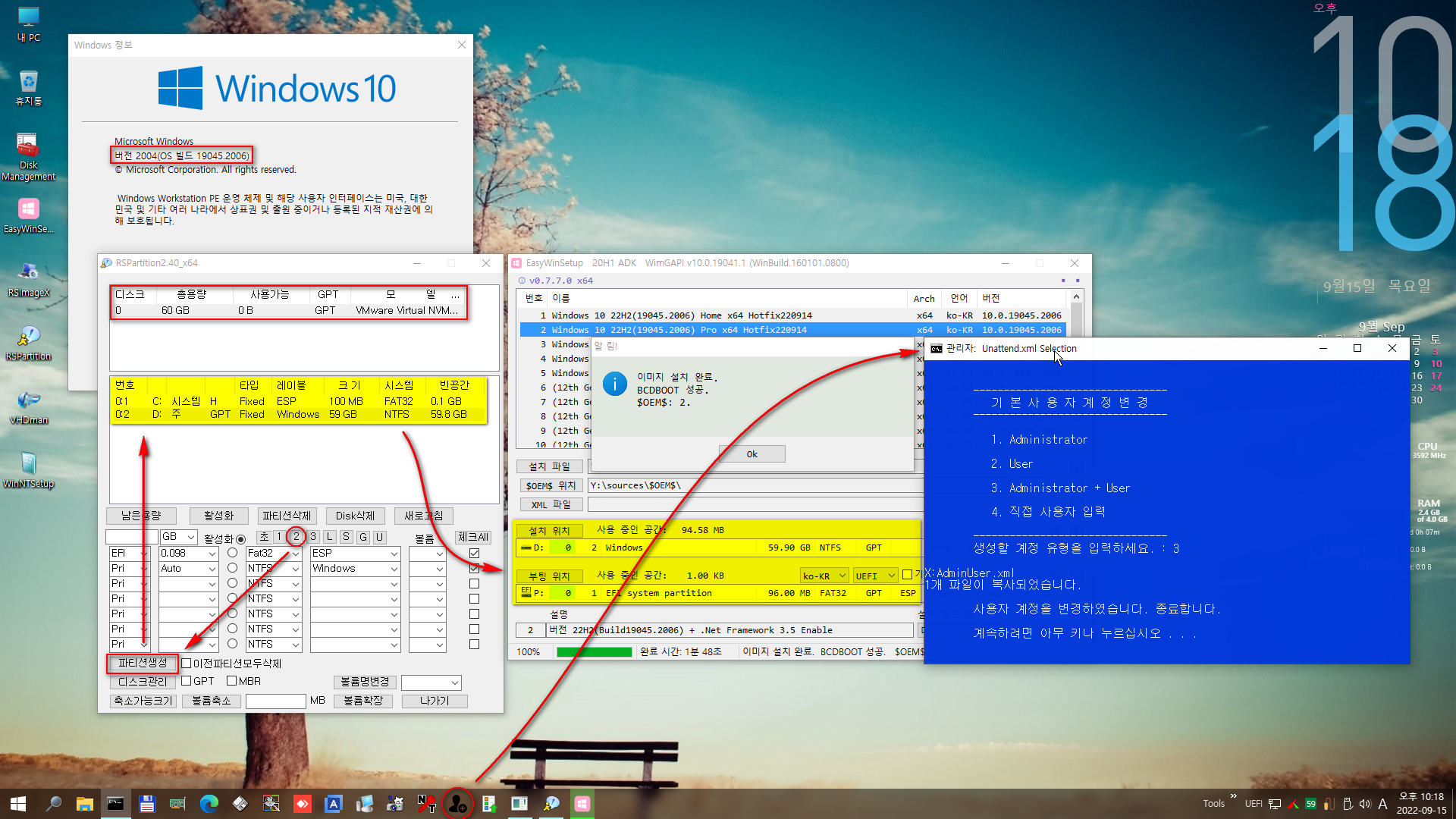
Task: Check the last partition row checkbox
Action: pos(474,644)
